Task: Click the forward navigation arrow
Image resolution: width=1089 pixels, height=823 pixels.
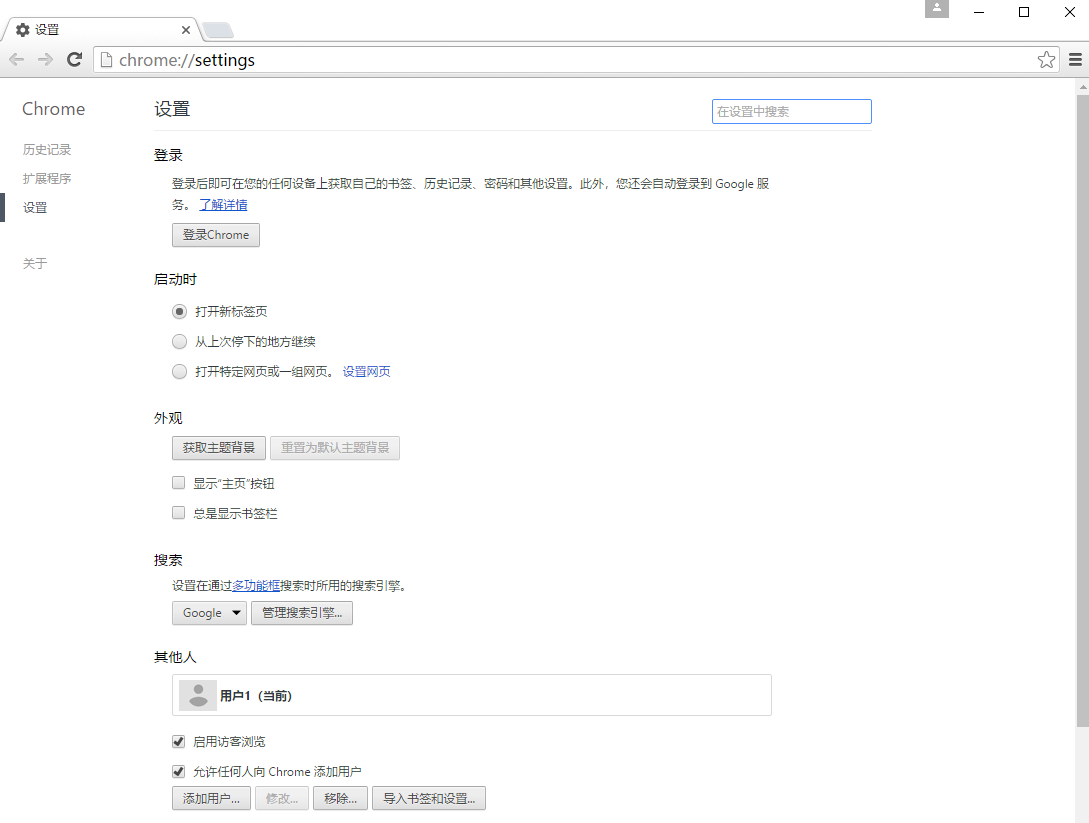Action: (45, 59)
